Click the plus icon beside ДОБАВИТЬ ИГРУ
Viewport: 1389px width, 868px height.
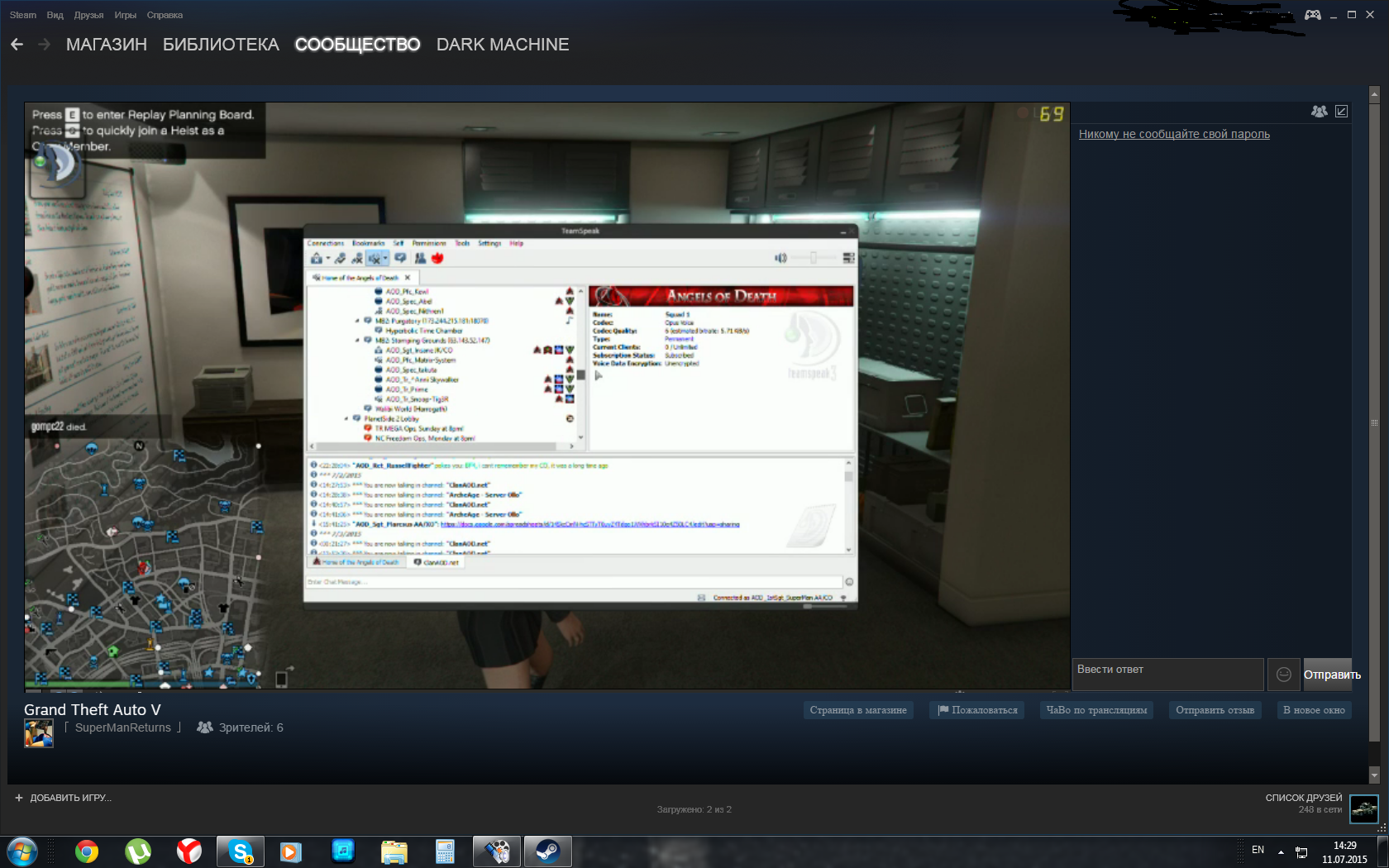(x=19, y=798)
